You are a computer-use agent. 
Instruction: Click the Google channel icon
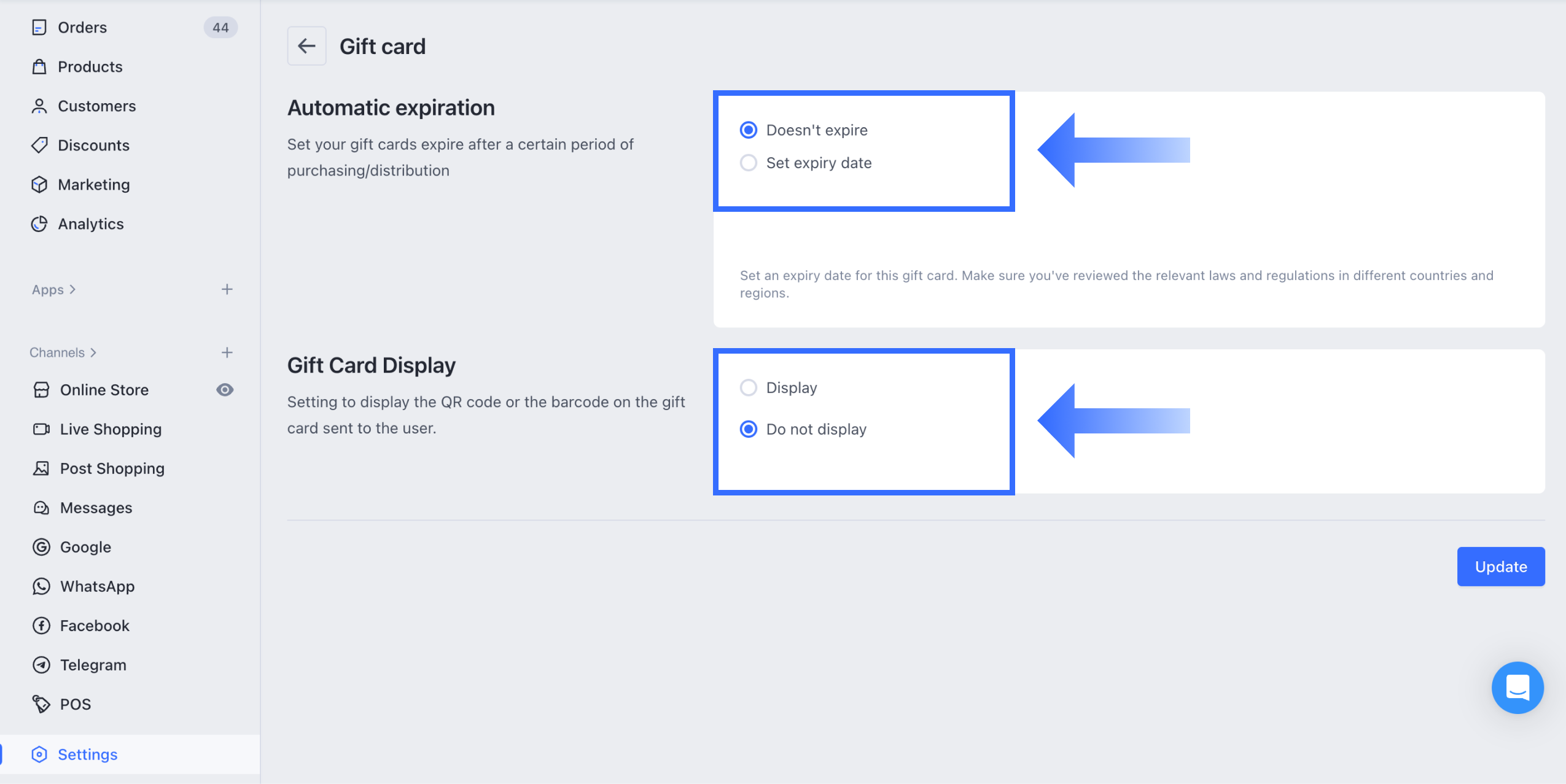41,547
